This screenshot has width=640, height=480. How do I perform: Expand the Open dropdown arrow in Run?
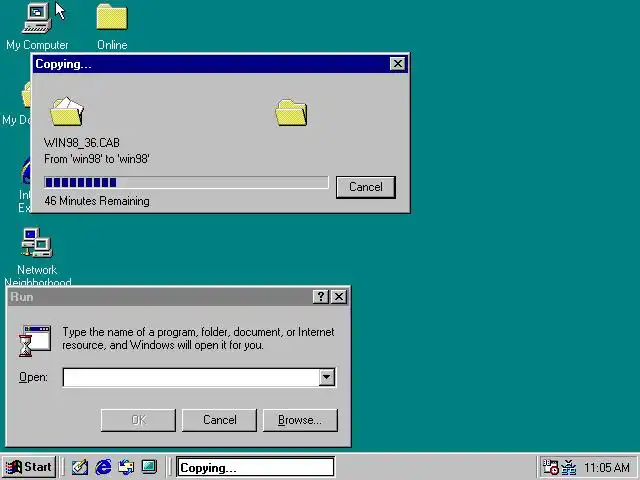(327, 377)
